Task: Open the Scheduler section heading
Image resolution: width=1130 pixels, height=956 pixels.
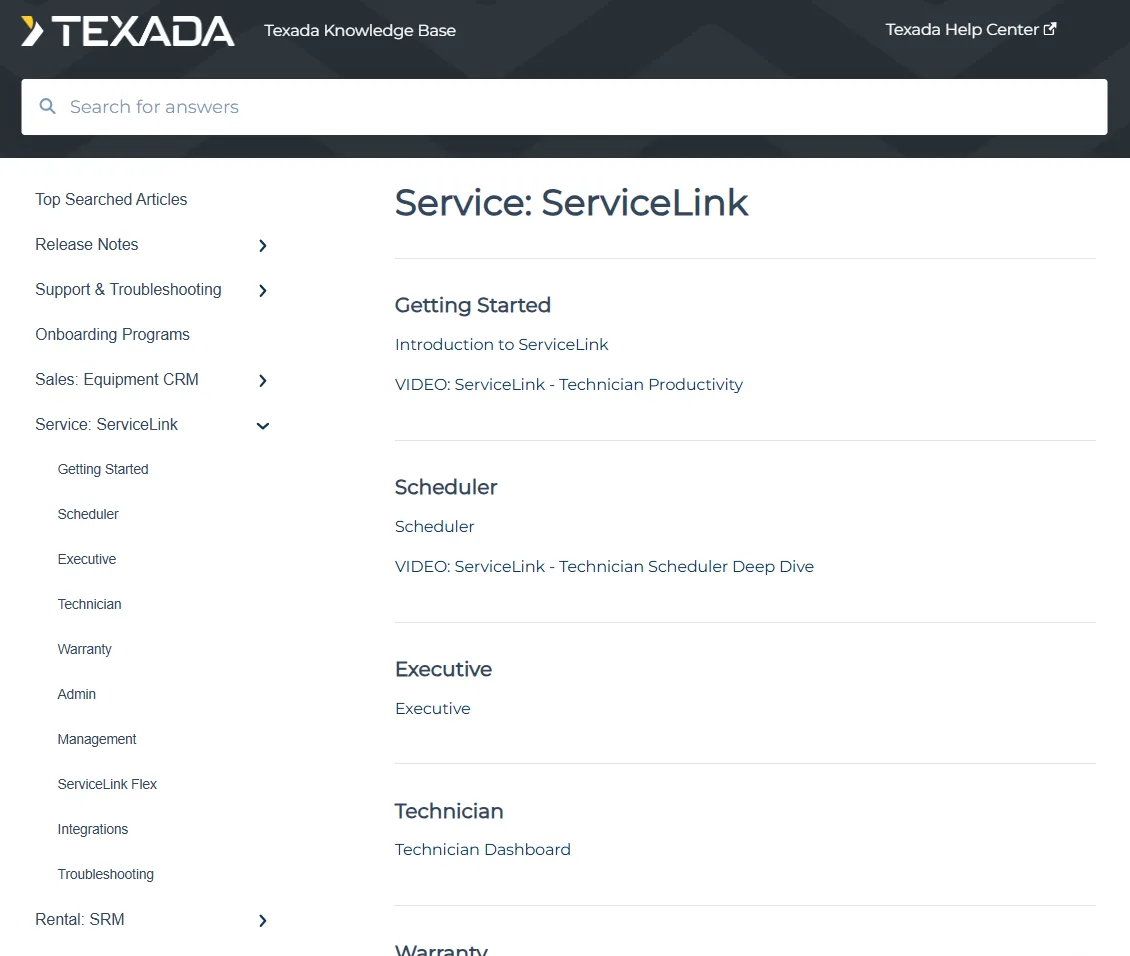Action: [x=446, y=487]
